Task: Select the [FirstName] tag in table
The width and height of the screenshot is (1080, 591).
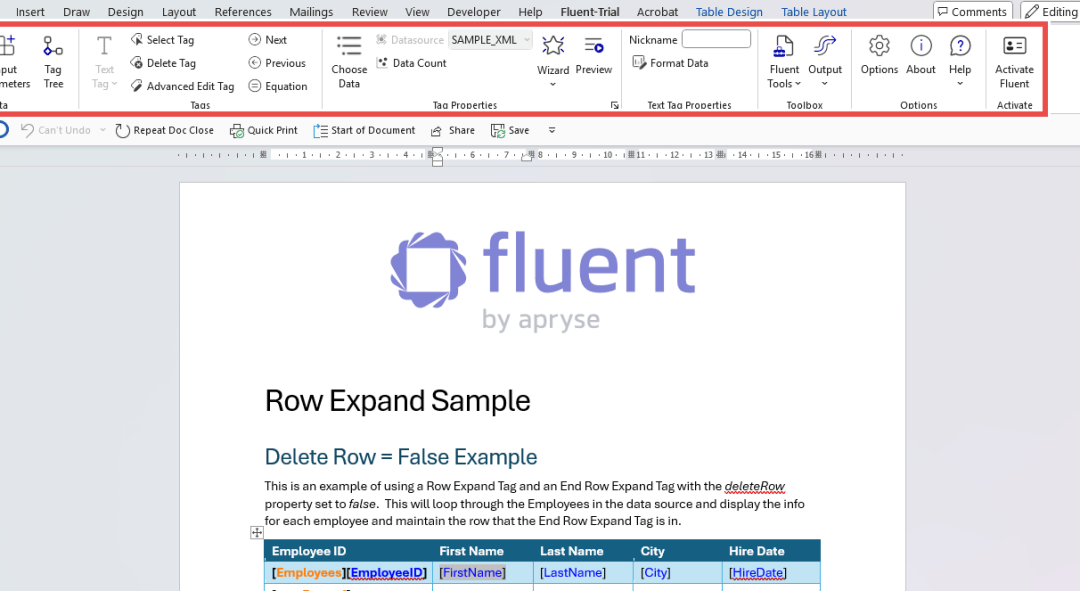Action: tap(472, 572)
